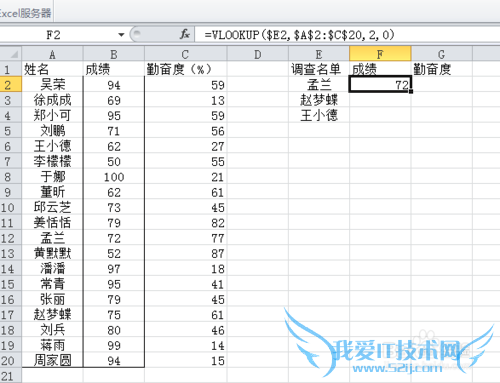Open the Excel服务器 ribbon tab
Image resolution: width=500 pixels, height=383 pixels.
pyautogui.click(x=26, y=13)
